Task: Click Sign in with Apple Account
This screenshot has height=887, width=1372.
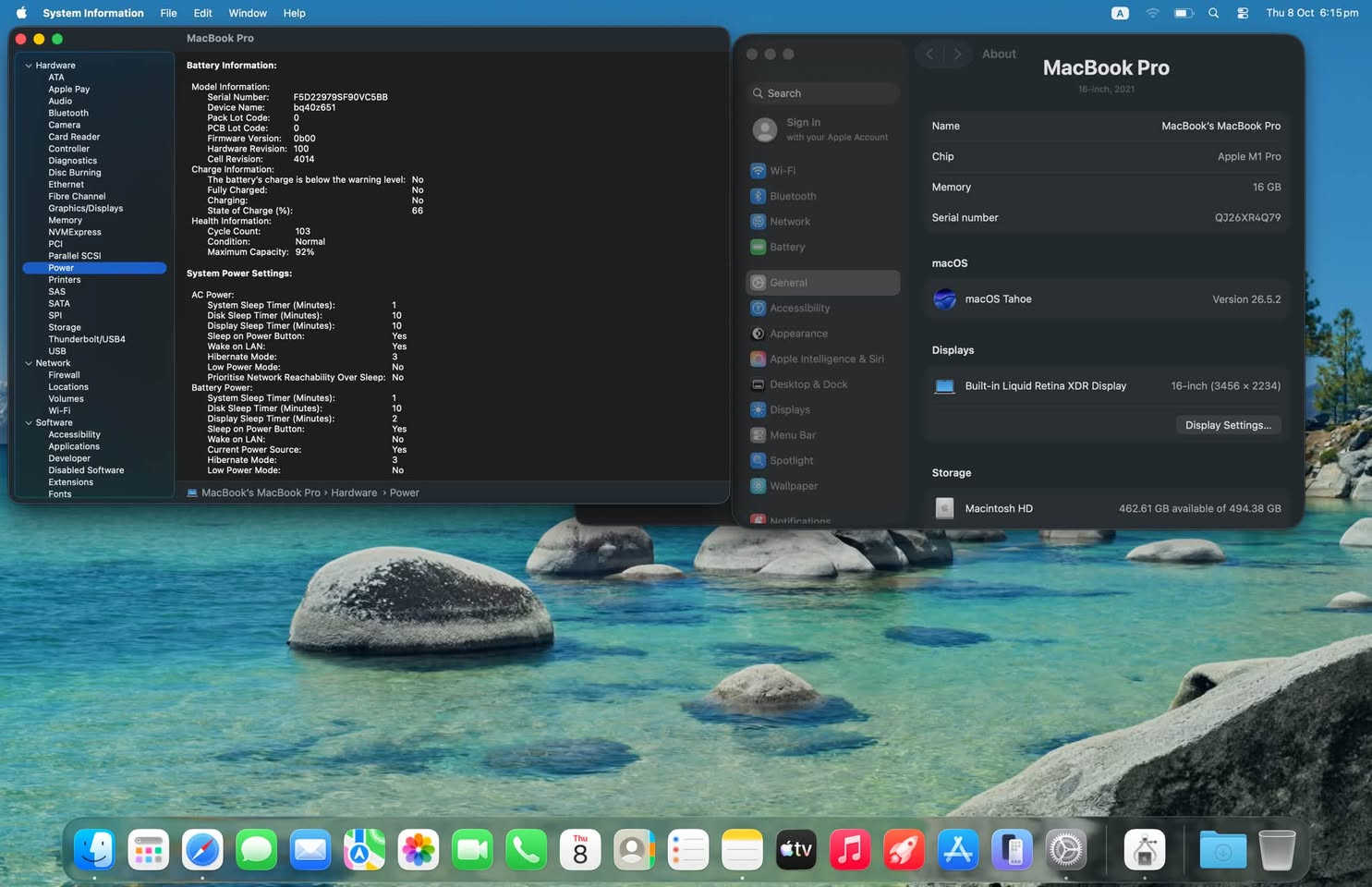Action: tap(822, 129)
